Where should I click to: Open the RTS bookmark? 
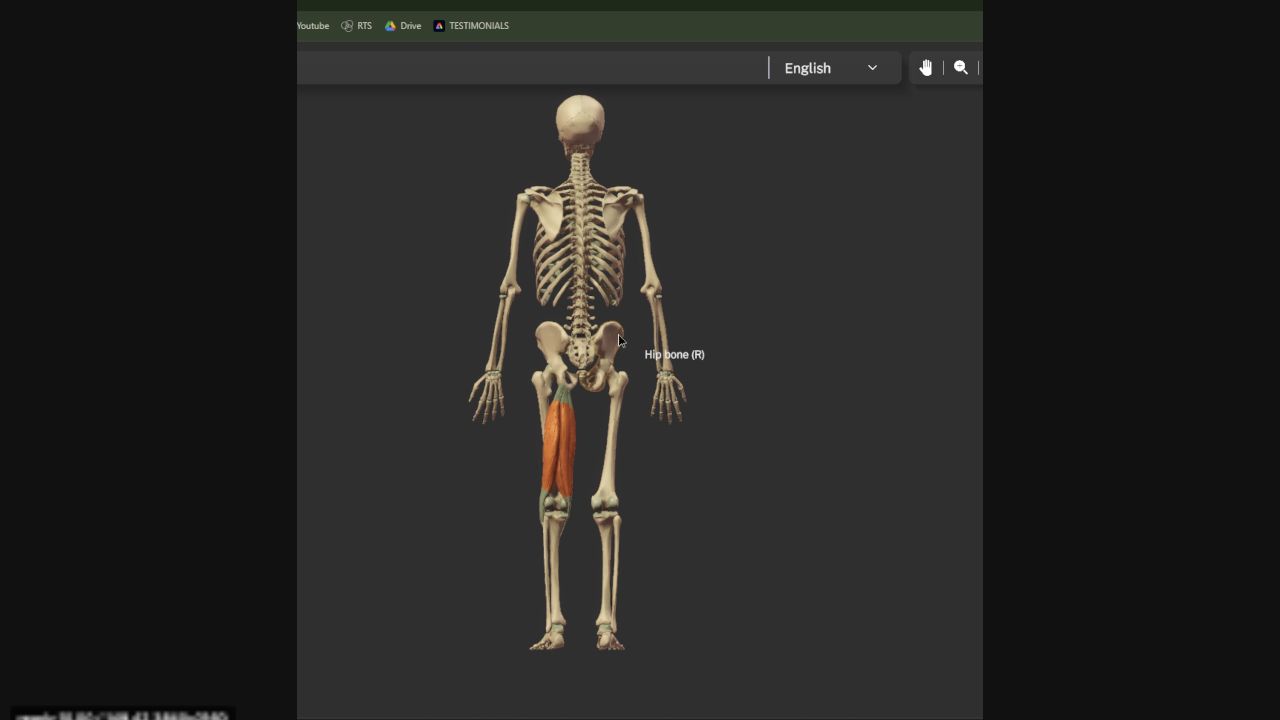pyautogui.click(x=356, y=26)
